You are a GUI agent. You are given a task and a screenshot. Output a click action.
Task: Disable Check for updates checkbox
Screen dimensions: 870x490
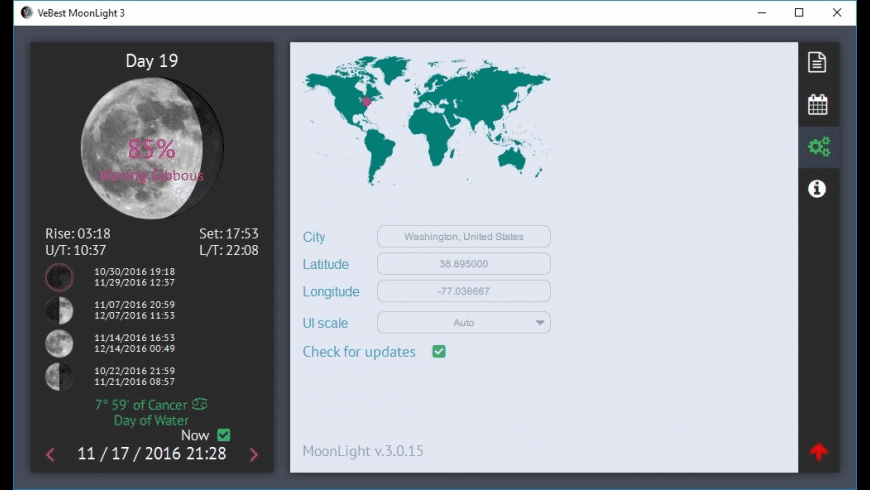click(x=439, y=351)
